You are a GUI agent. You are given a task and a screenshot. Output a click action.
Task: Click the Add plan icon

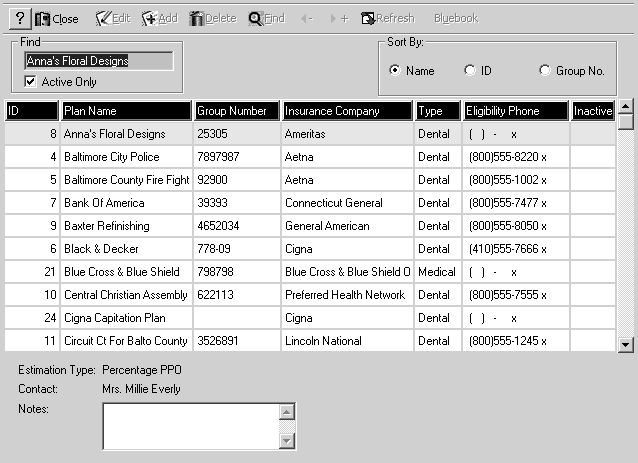[149, 18]
